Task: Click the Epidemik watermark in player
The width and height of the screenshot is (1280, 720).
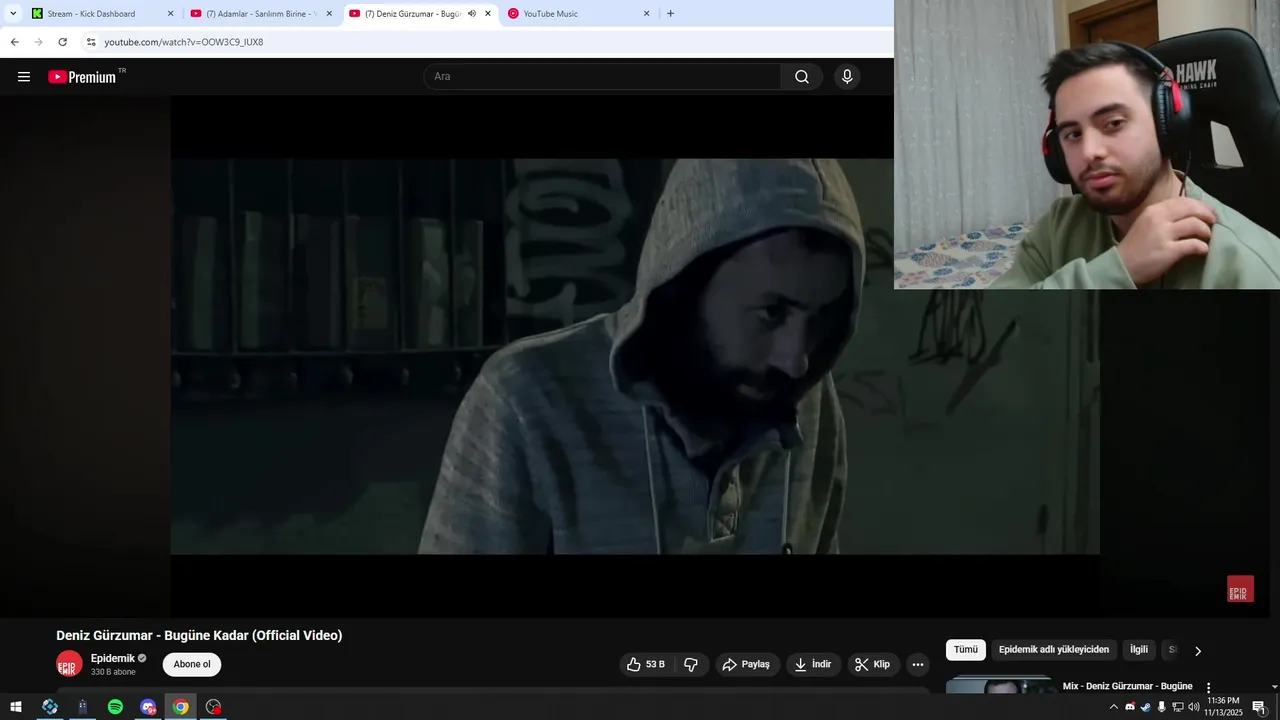Action: pyautogui.click(x=1240, y=589)
